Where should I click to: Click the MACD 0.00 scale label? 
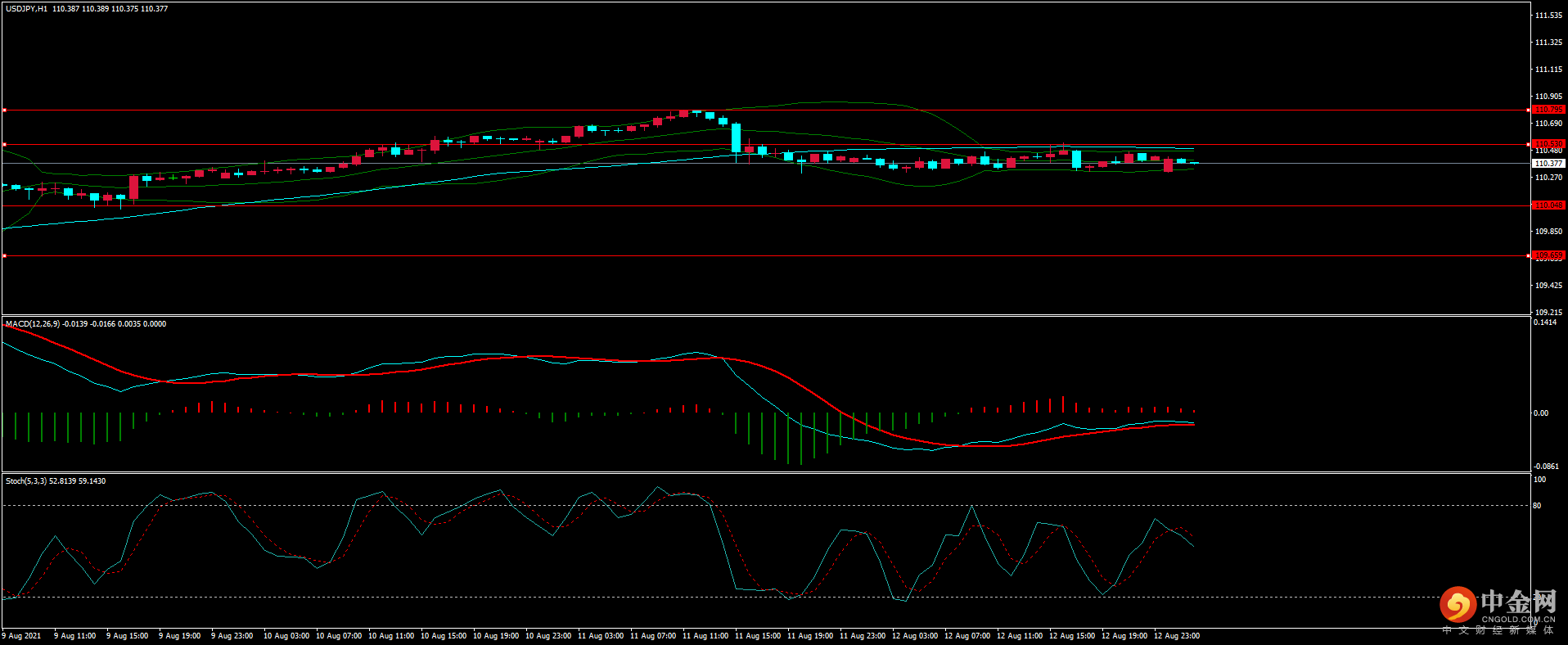[x=1540, y=413]
